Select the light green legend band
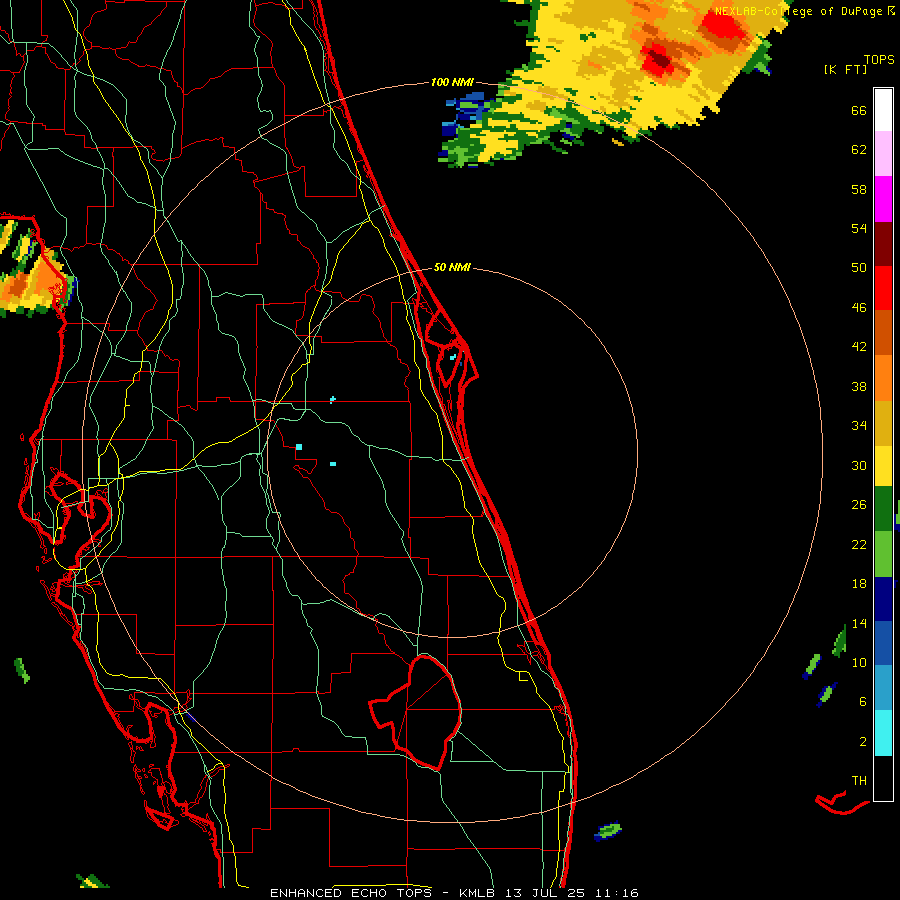Screen dimensions: 900x900 [x=883, y=554]
